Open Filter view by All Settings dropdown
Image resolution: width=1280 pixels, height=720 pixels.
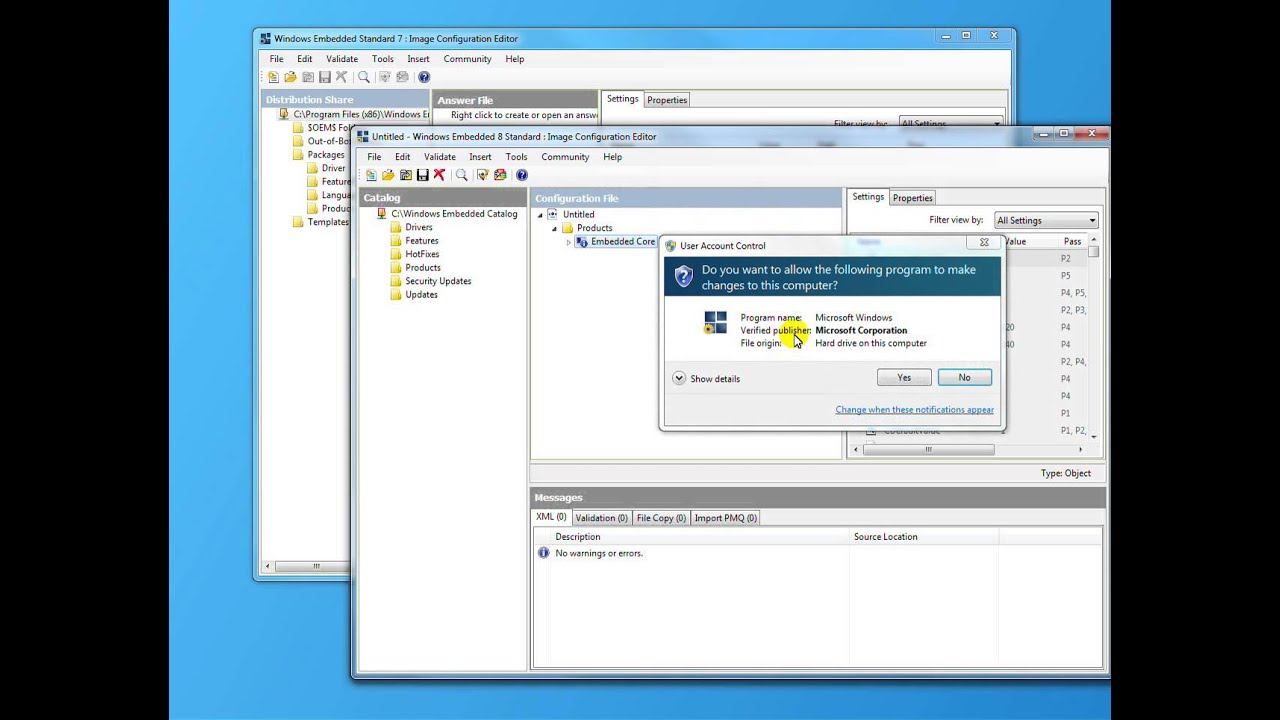(x=1045, y=220)
